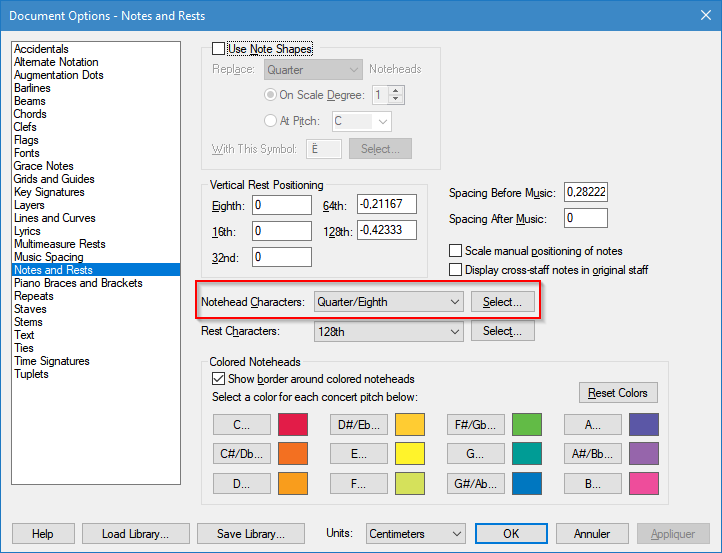This screenshot has height=553, width=722.
Task: Enable the Use Note Shapes checkbox
Action: click(x=219, y=49)
